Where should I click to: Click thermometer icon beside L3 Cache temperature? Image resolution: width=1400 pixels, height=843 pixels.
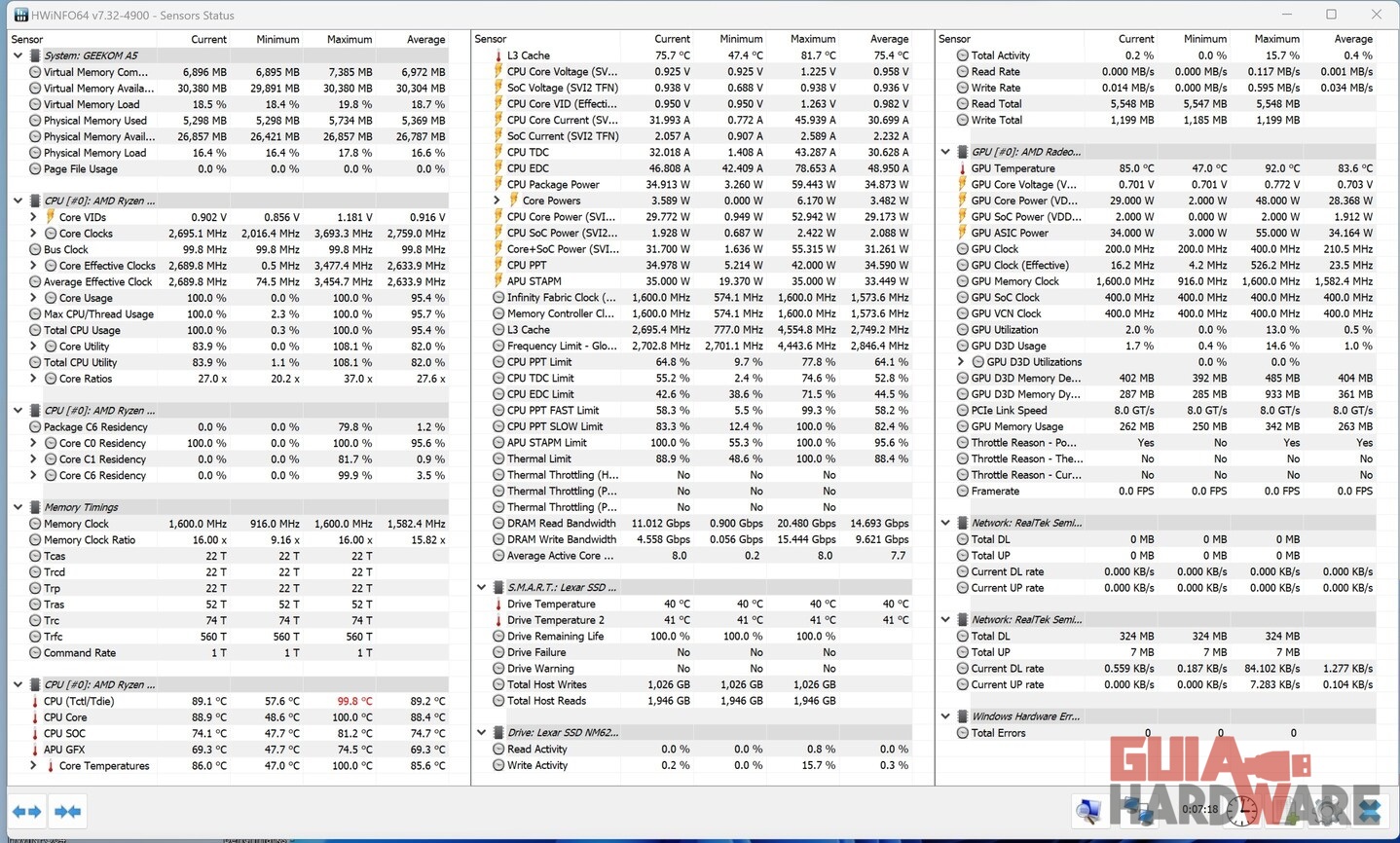498,55
